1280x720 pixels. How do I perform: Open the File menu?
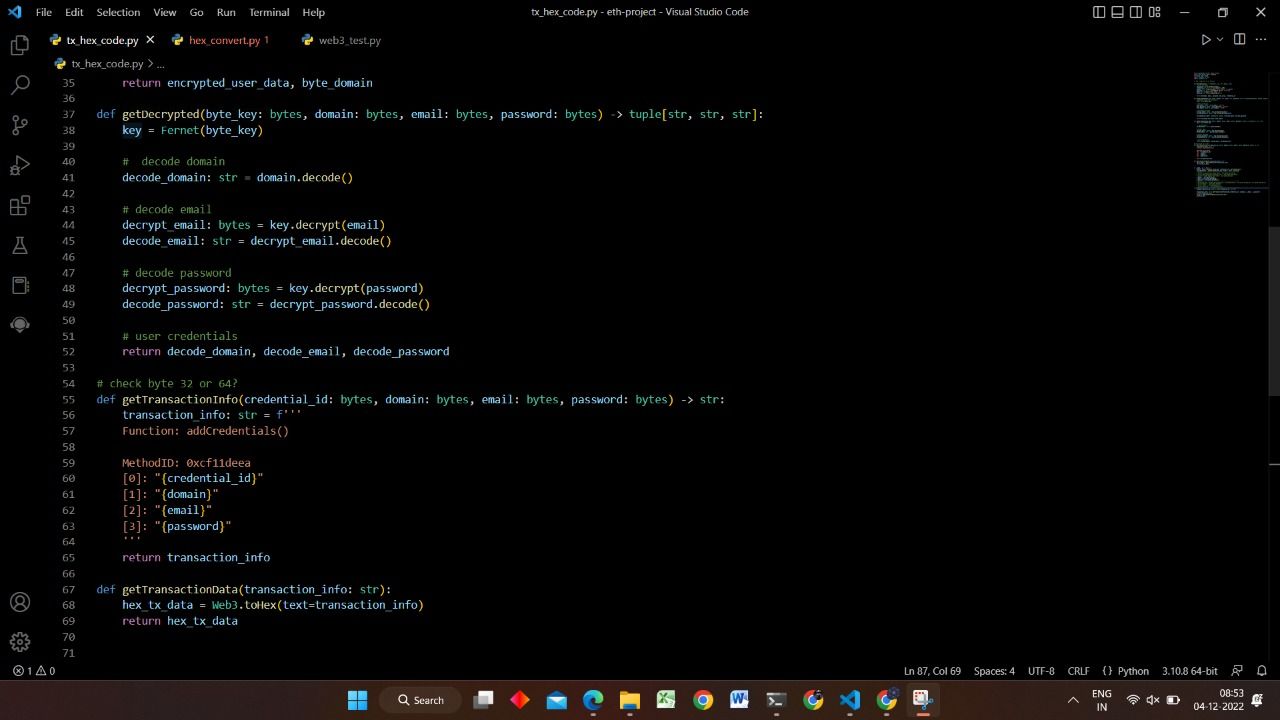point(44,12)
